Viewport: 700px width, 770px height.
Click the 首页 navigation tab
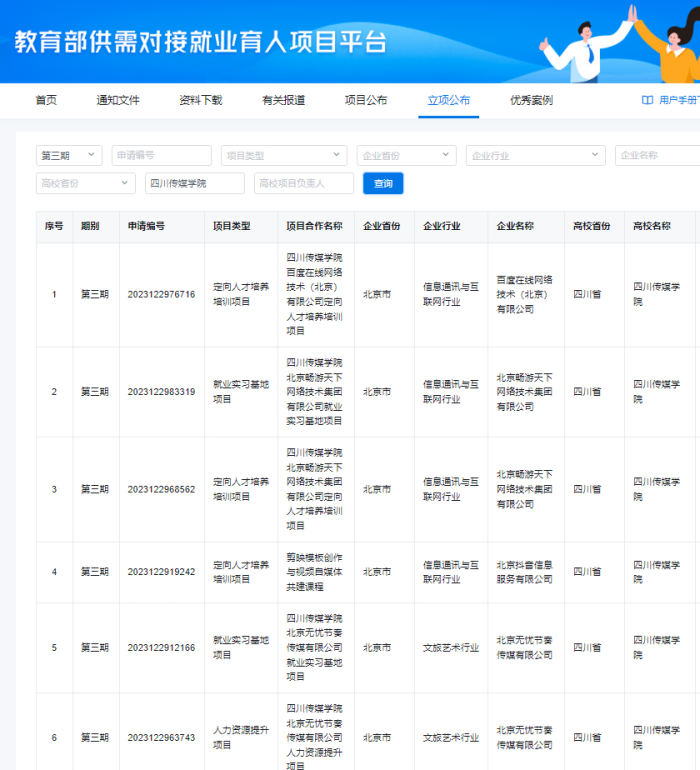point(46,100)
